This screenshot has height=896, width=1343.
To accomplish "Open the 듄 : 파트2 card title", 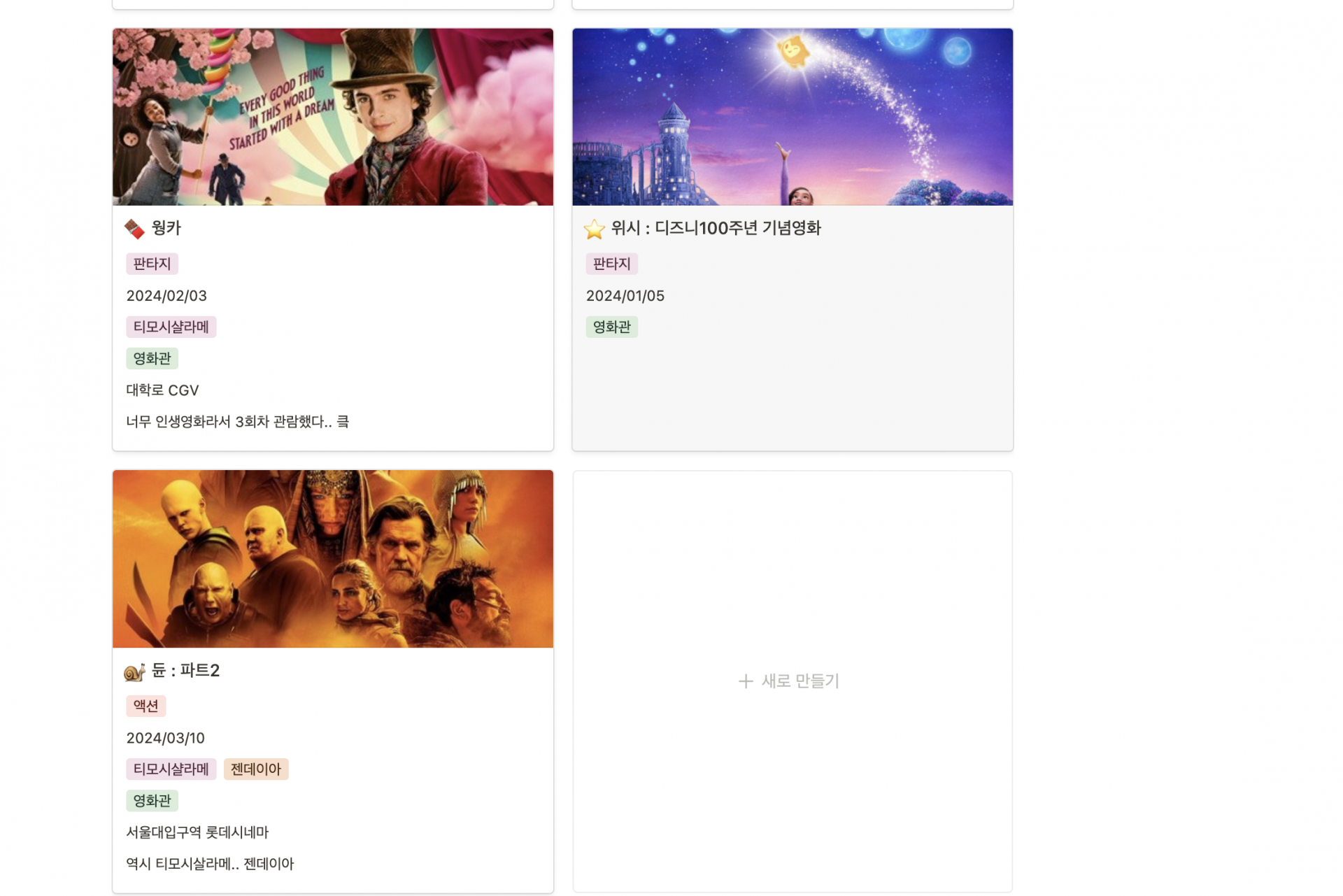I will (185, 671).
